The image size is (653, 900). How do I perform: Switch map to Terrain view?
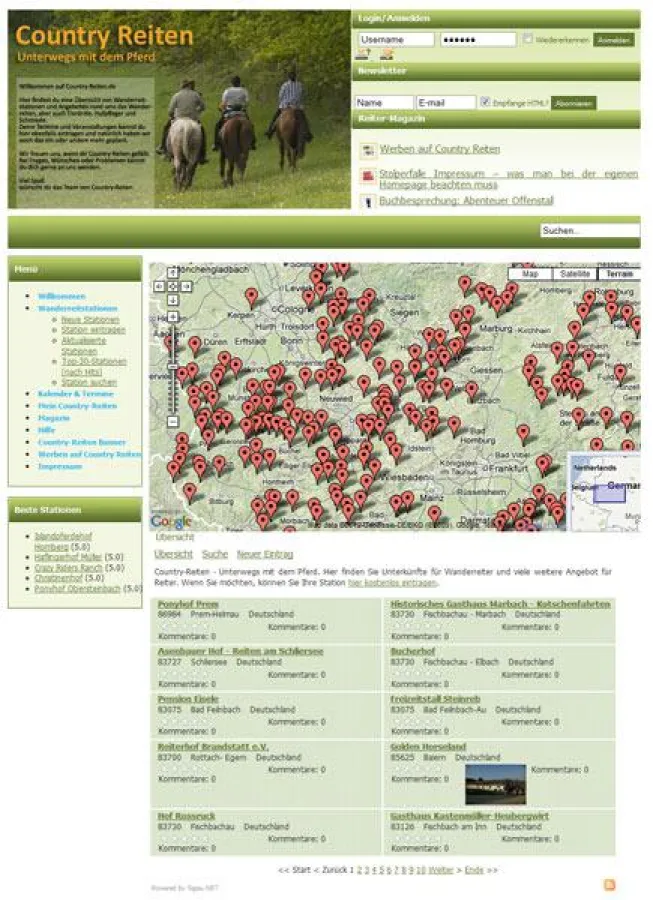619,273
